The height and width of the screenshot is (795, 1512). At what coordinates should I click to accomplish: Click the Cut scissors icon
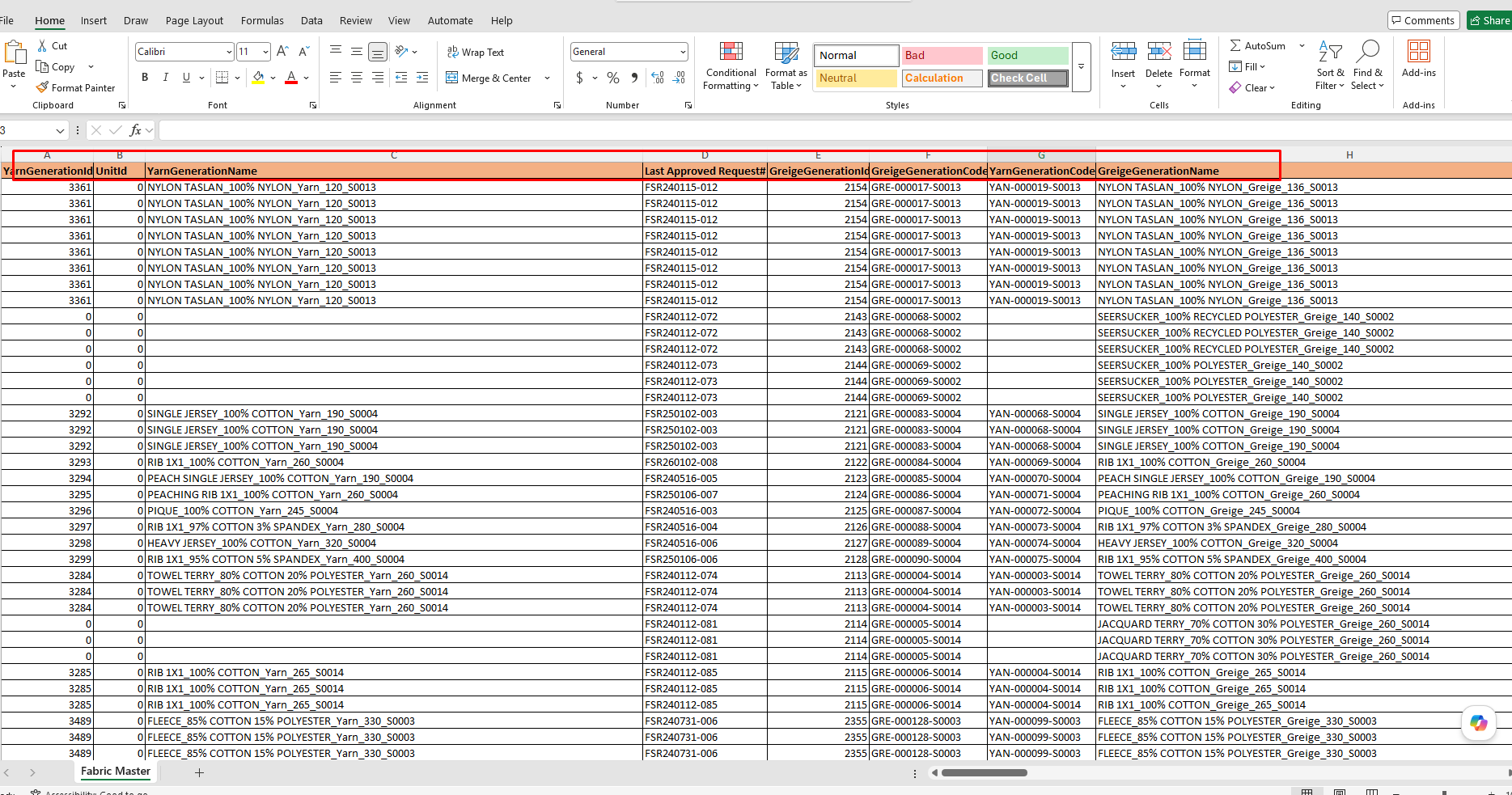pos(42,46)
